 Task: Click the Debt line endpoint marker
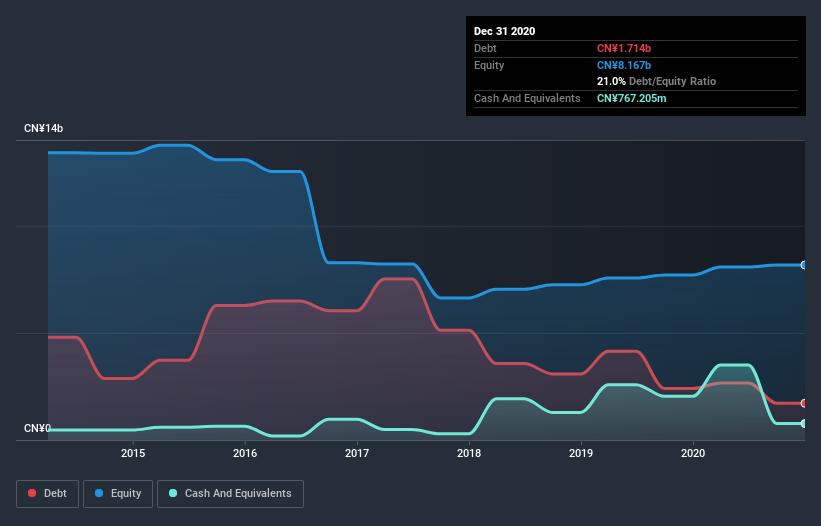804,404
